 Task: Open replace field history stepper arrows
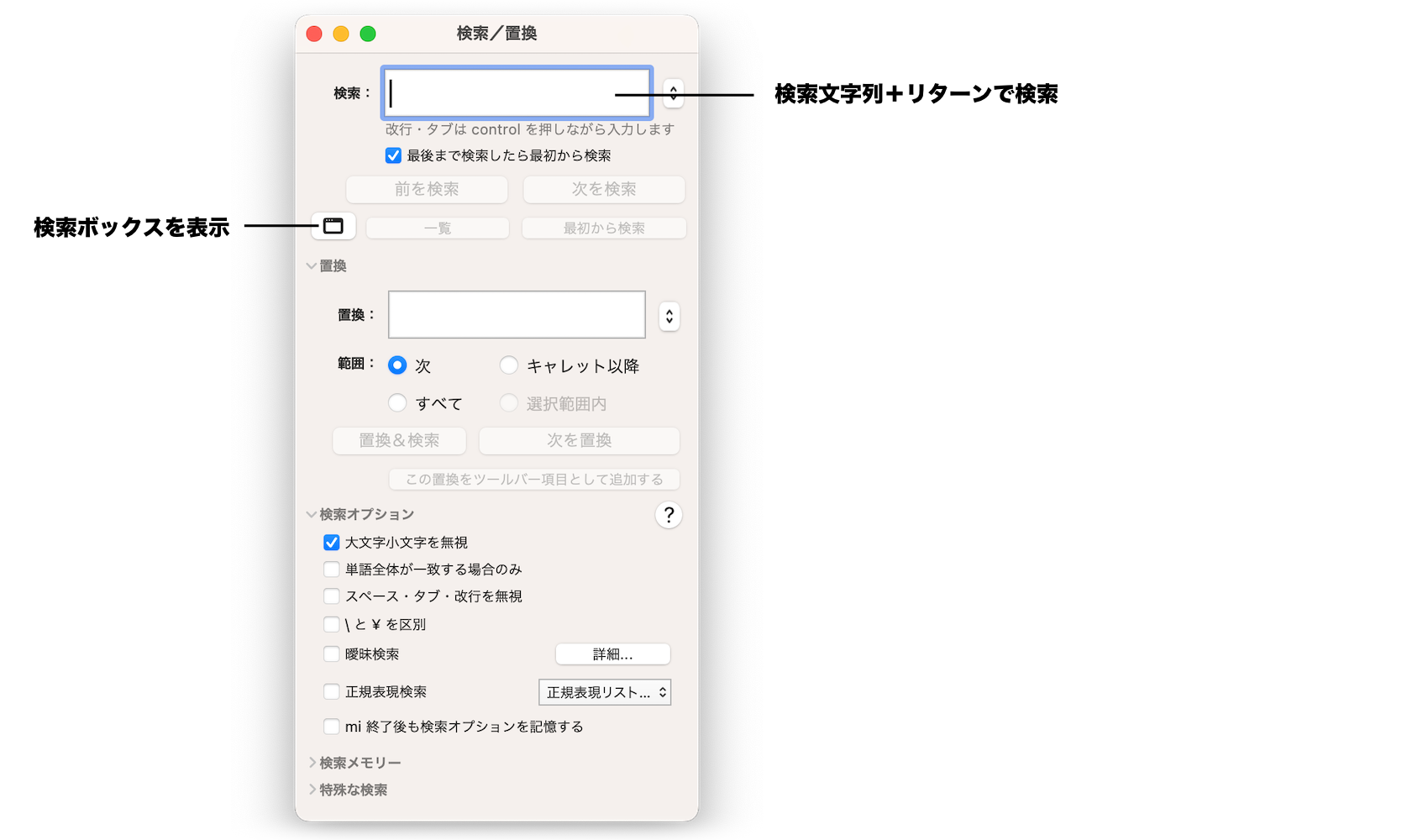pyautogui.click(x=669, y=317)
